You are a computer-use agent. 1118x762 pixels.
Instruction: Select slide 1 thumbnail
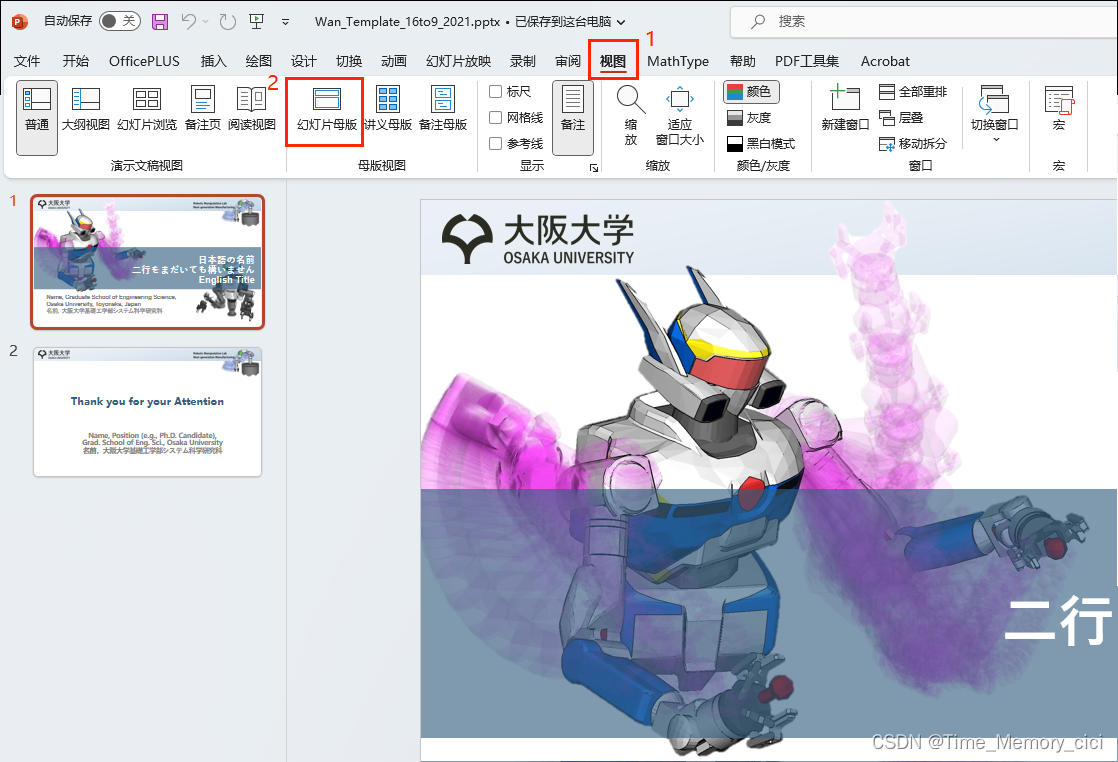point(148,262)
